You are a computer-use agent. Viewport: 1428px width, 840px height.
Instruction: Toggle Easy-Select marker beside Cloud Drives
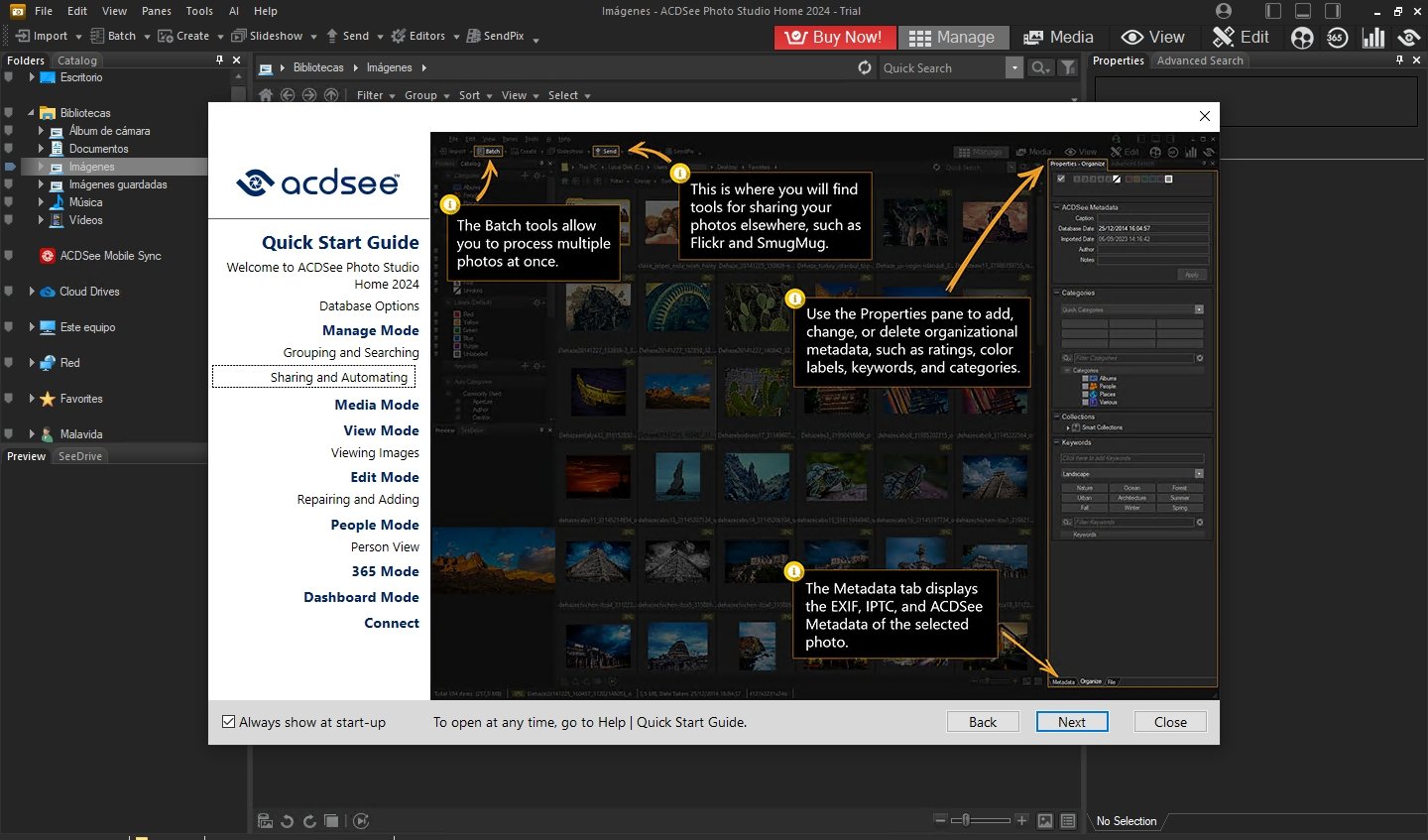coord(9,292)
